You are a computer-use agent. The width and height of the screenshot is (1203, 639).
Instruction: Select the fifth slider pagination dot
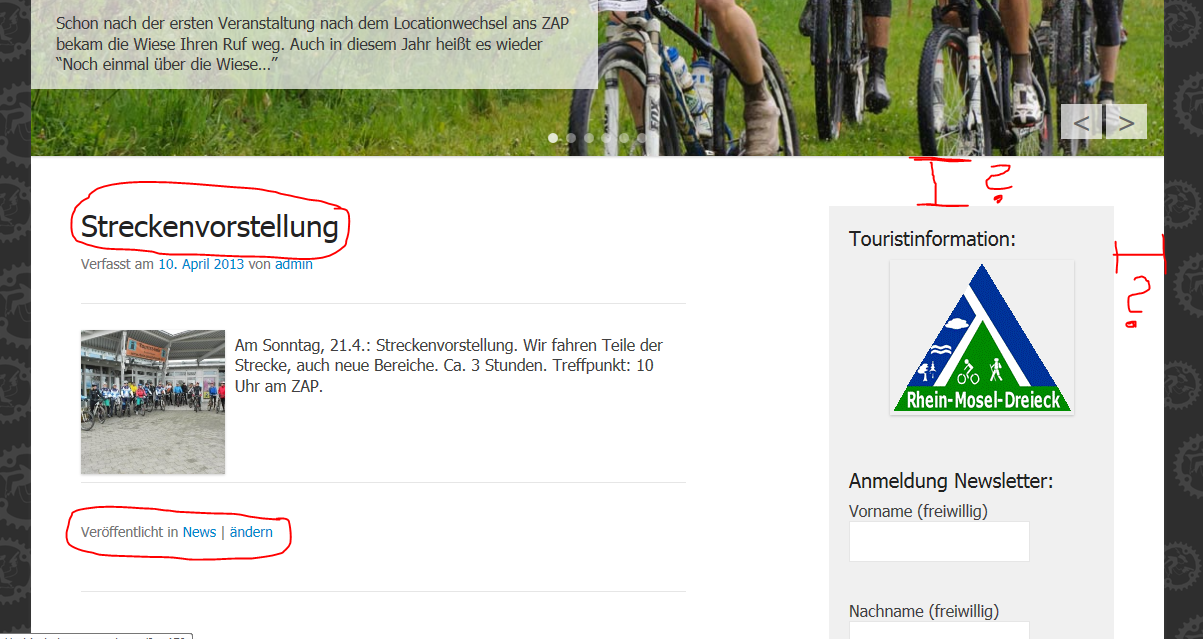[x=625, y=138]
